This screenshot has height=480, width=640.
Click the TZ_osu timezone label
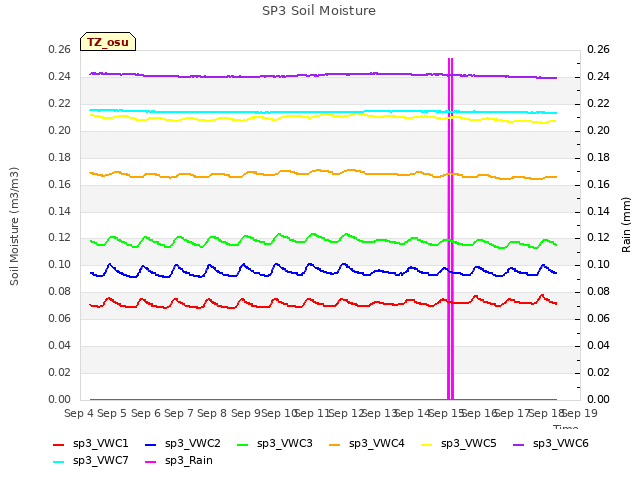(x=108, y=42)
